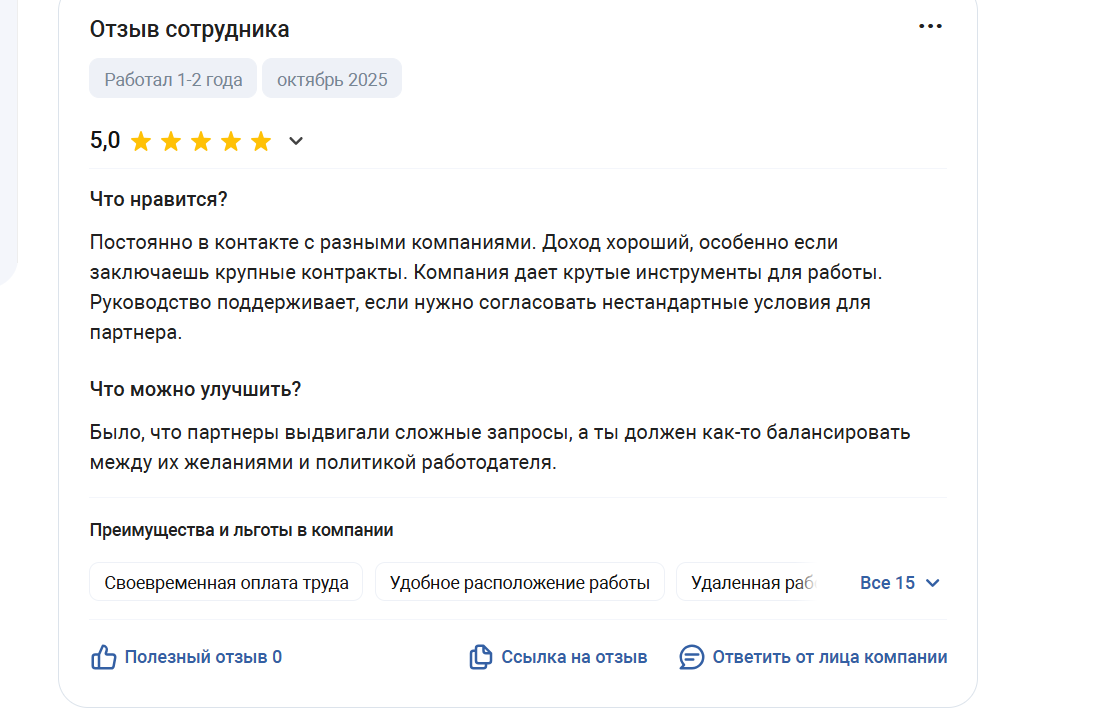
Task: Click Ответить от лица компании link text
Action: pyautogui.click(x=829, y=657)
